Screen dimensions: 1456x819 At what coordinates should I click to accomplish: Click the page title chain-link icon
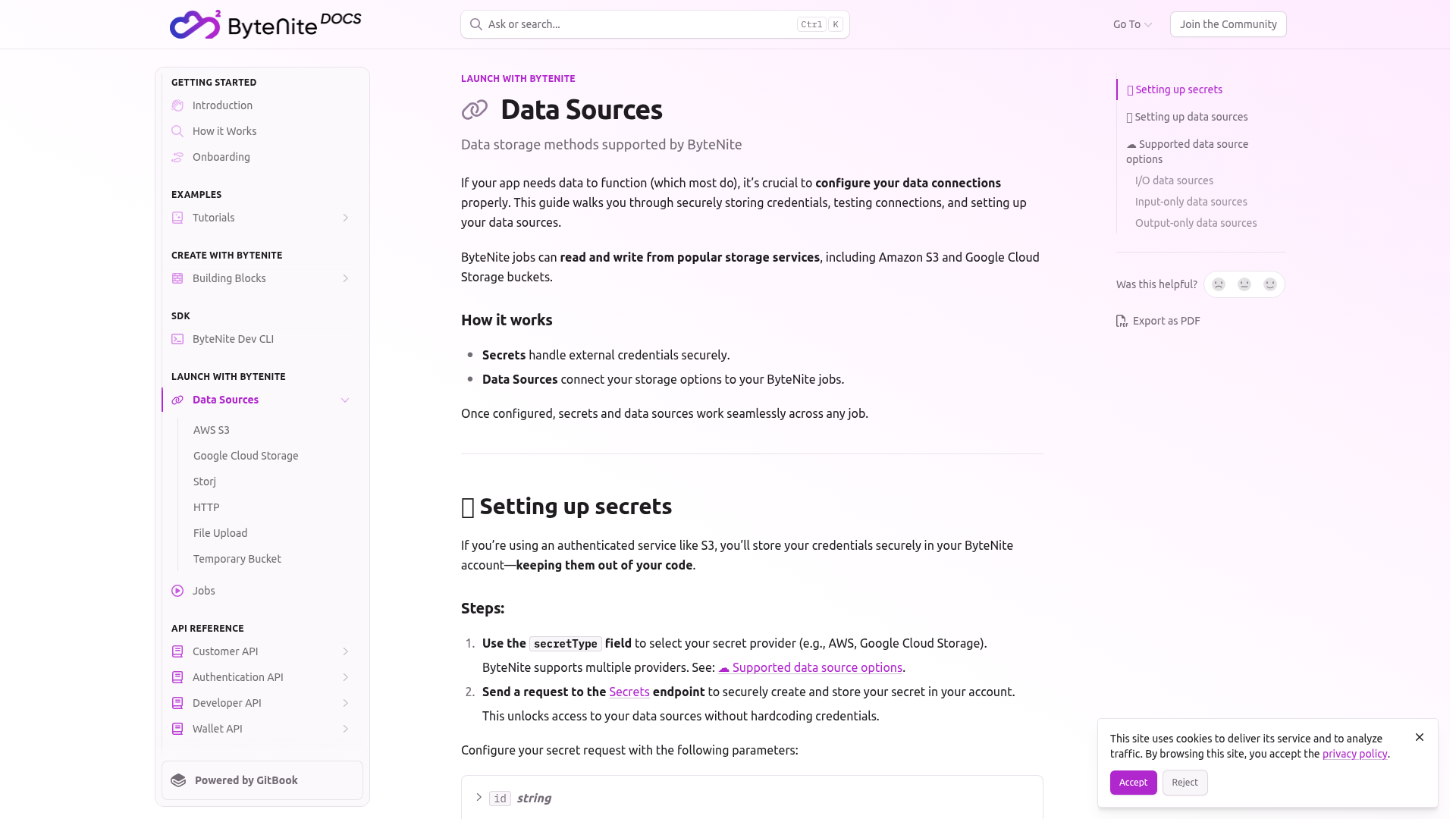tap(475, 110)
